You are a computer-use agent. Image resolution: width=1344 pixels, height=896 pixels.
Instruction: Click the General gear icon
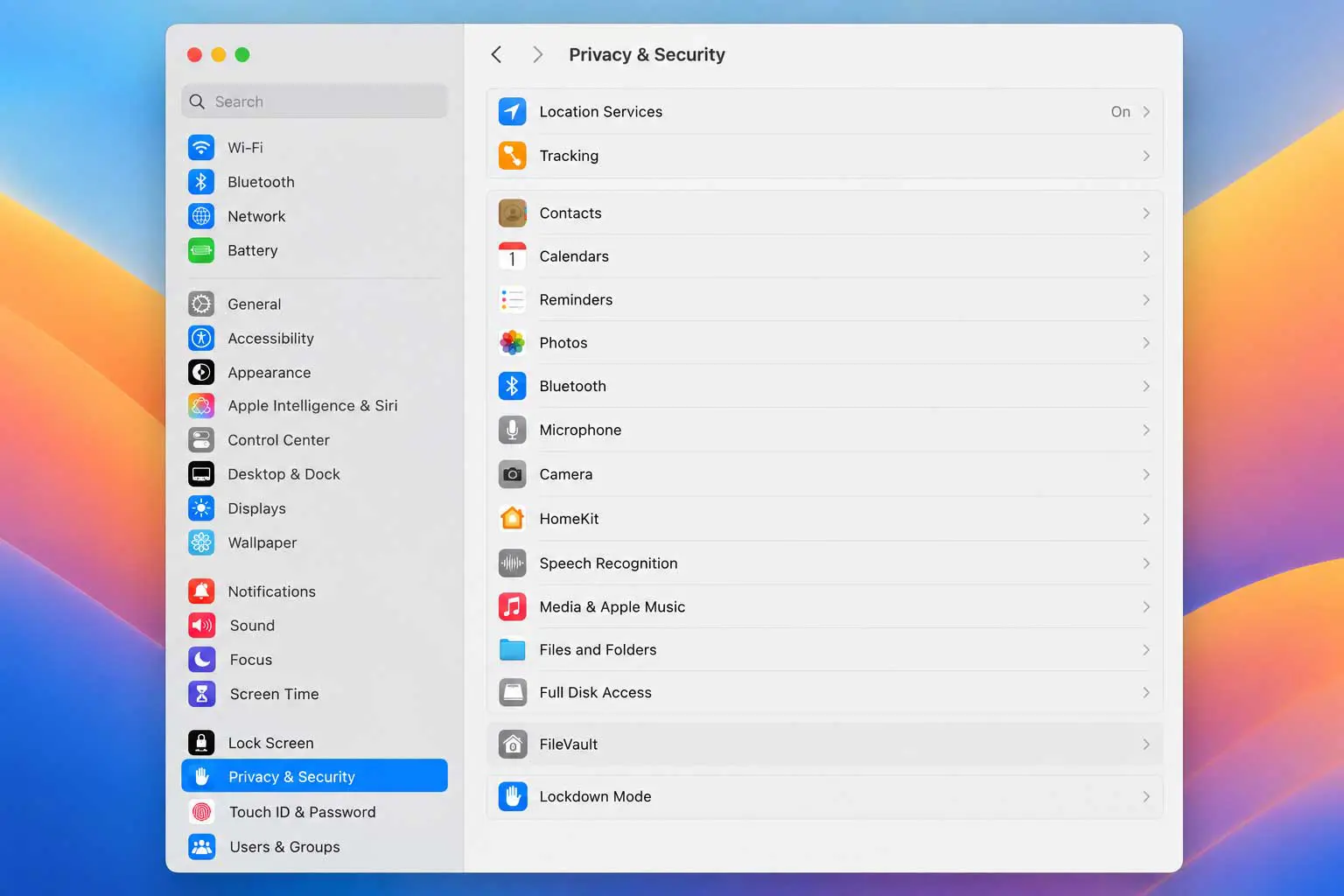pyautogui.click(x=201, y=304)
